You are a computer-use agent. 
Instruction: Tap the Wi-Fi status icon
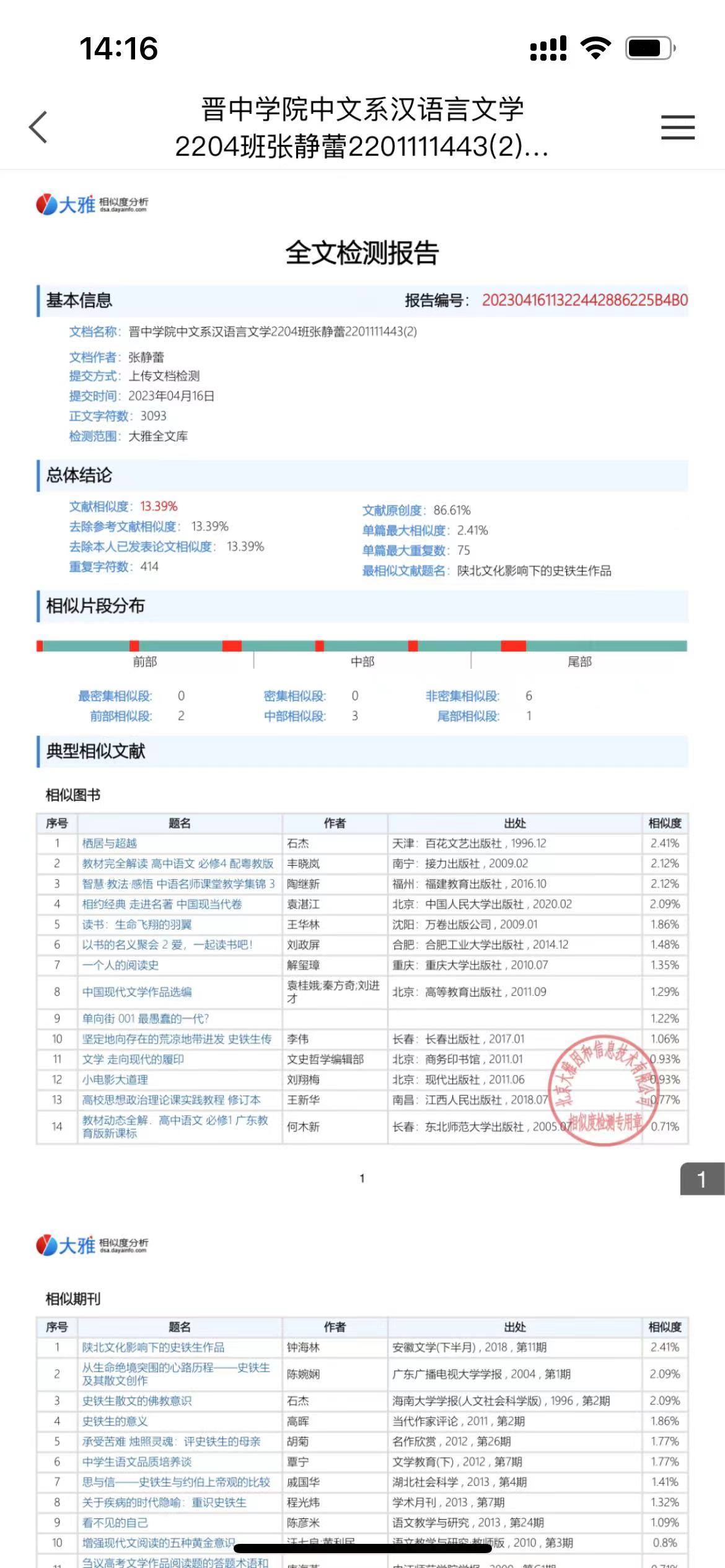pos(595,48)
